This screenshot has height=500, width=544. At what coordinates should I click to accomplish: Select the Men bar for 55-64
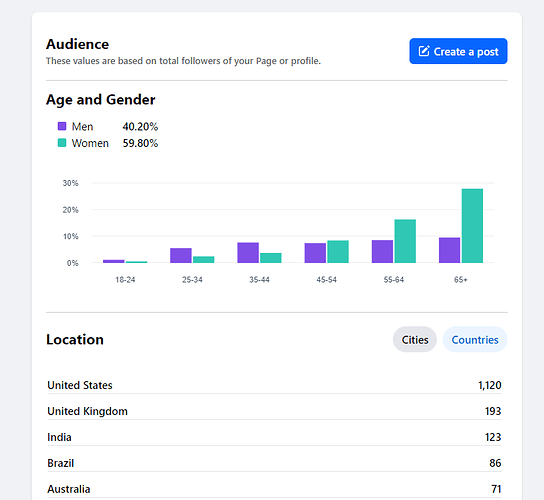[x=382, y=251]
